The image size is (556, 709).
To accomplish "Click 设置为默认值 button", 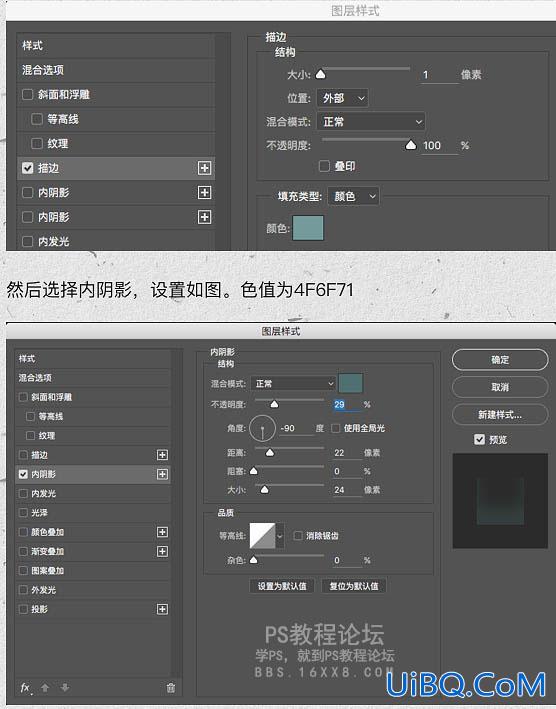I will click(282, 586).
